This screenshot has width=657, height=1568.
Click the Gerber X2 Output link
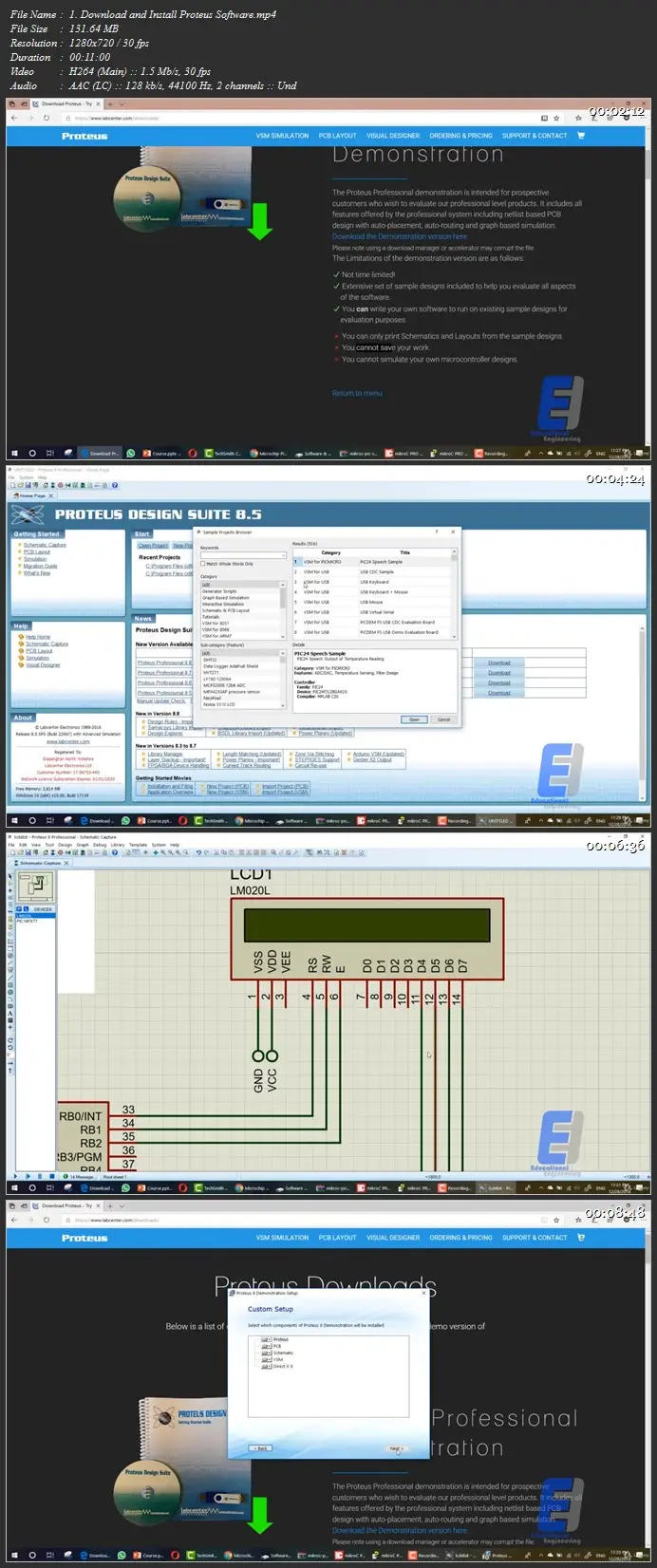(372, 760)
